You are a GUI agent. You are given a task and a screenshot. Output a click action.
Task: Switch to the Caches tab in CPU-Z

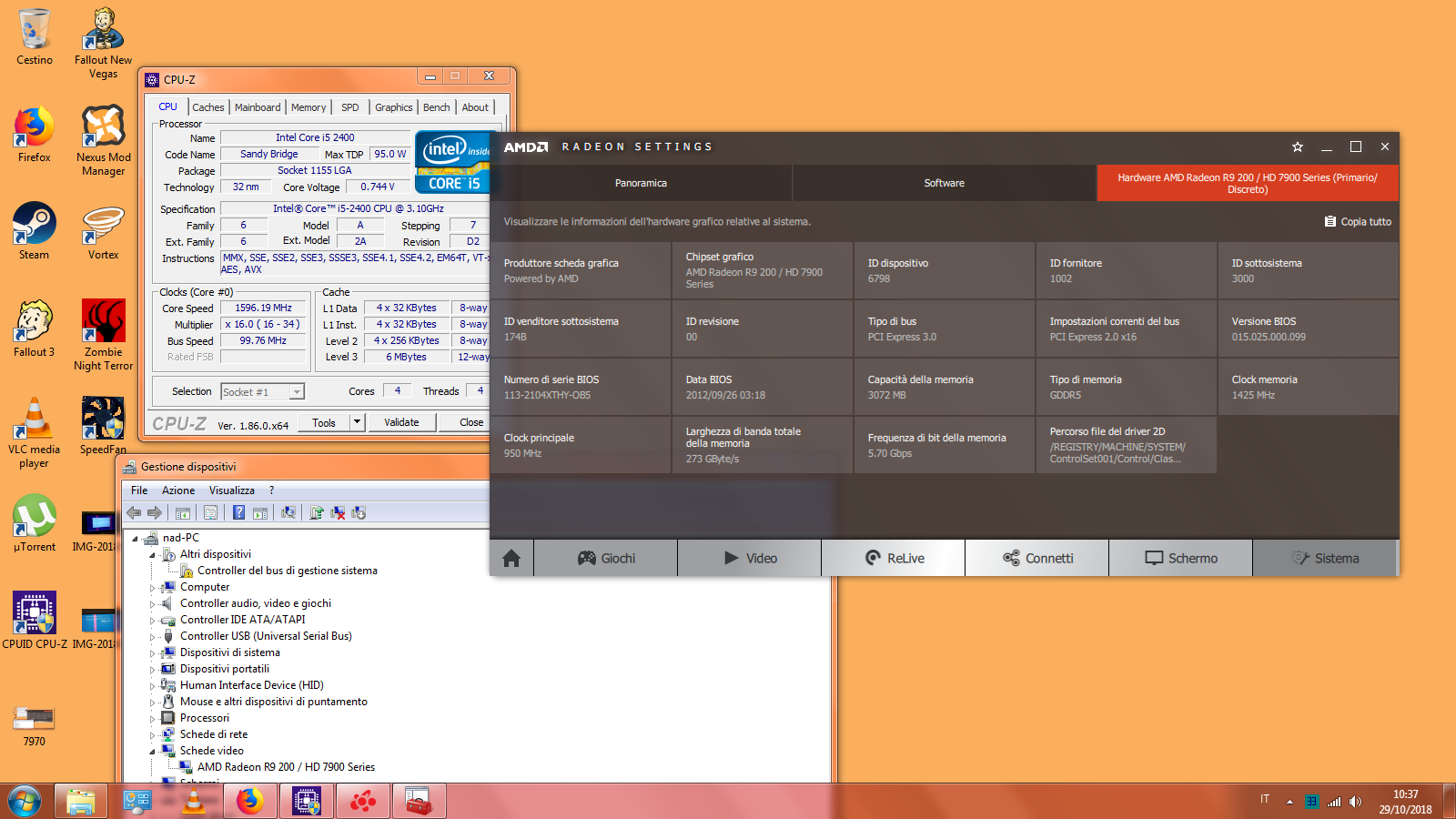pos(208,107)
